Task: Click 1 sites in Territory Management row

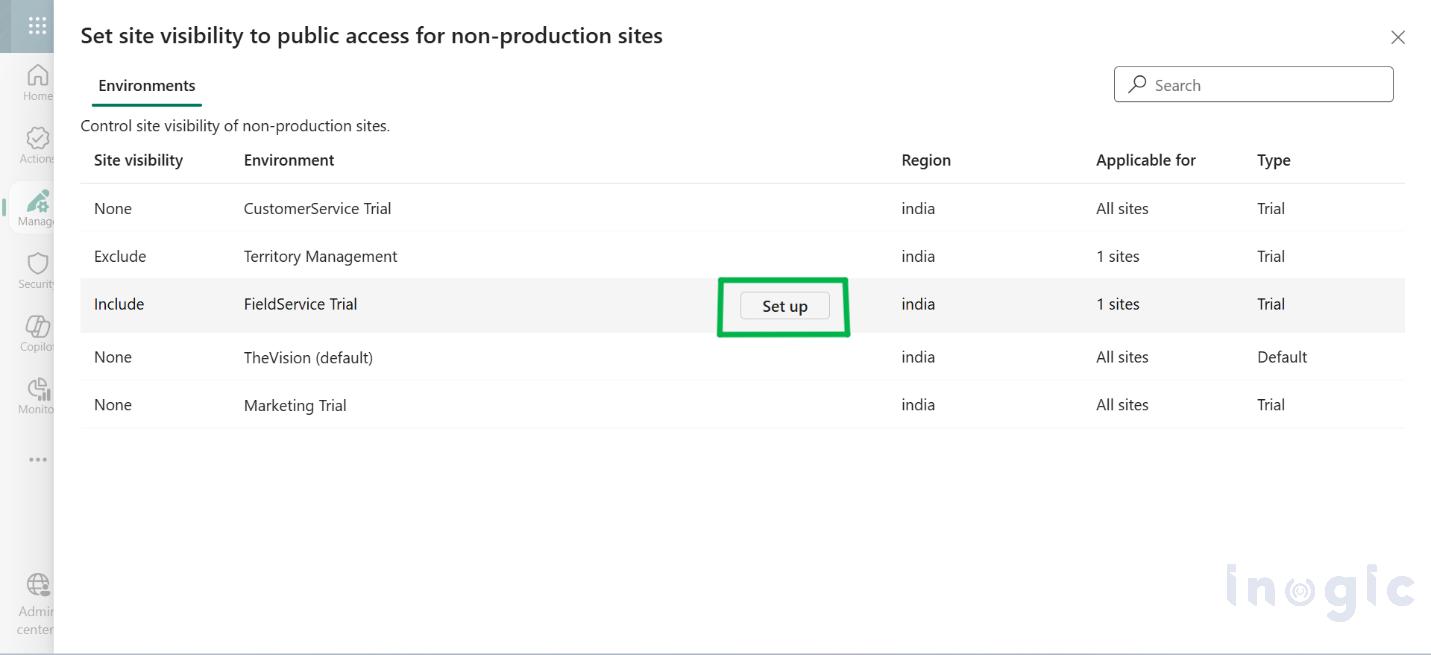Action: pyautogui.click(x=1118, y=256)
